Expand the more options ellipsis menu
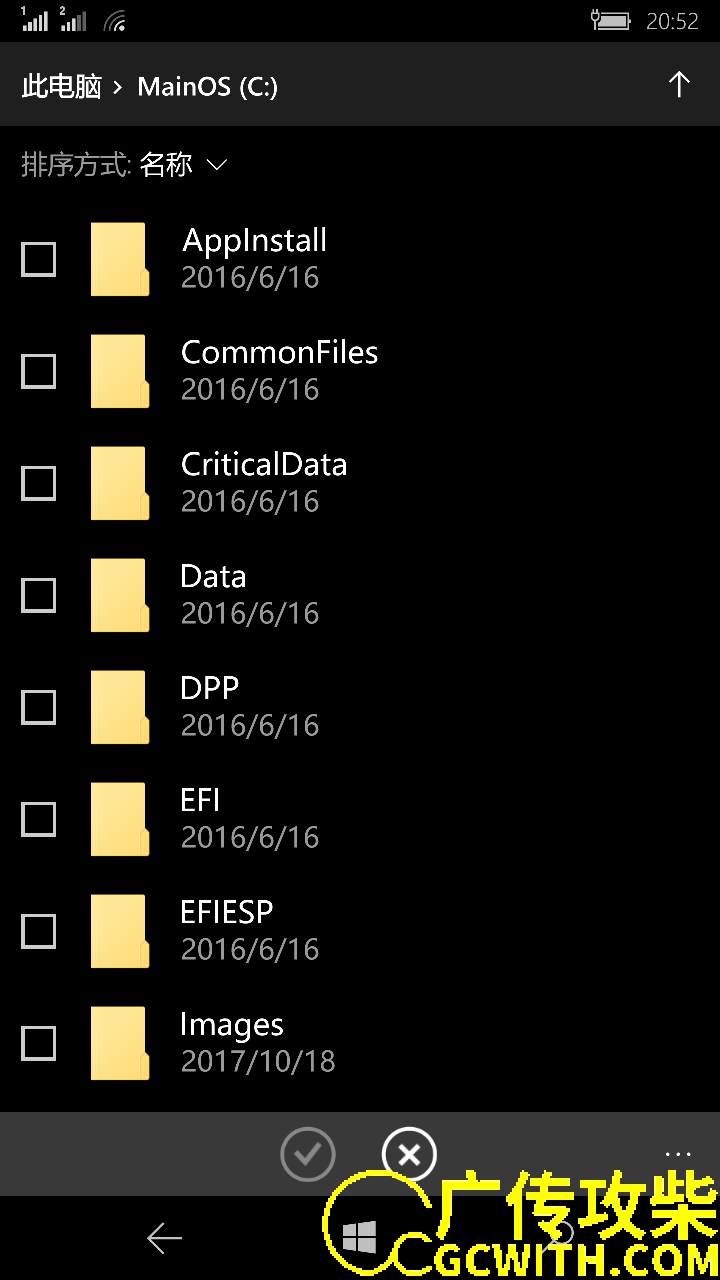 678,1153
